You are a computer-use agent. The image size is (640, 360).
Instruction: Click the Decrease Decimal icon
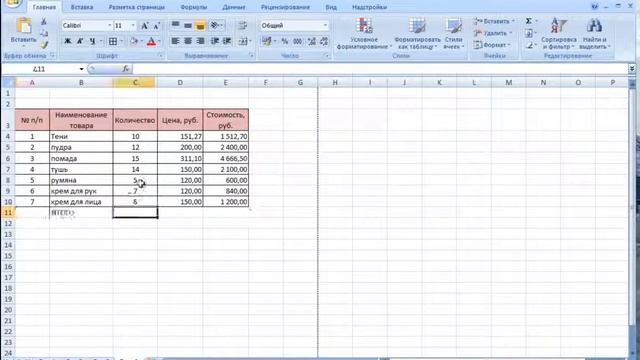324,41
